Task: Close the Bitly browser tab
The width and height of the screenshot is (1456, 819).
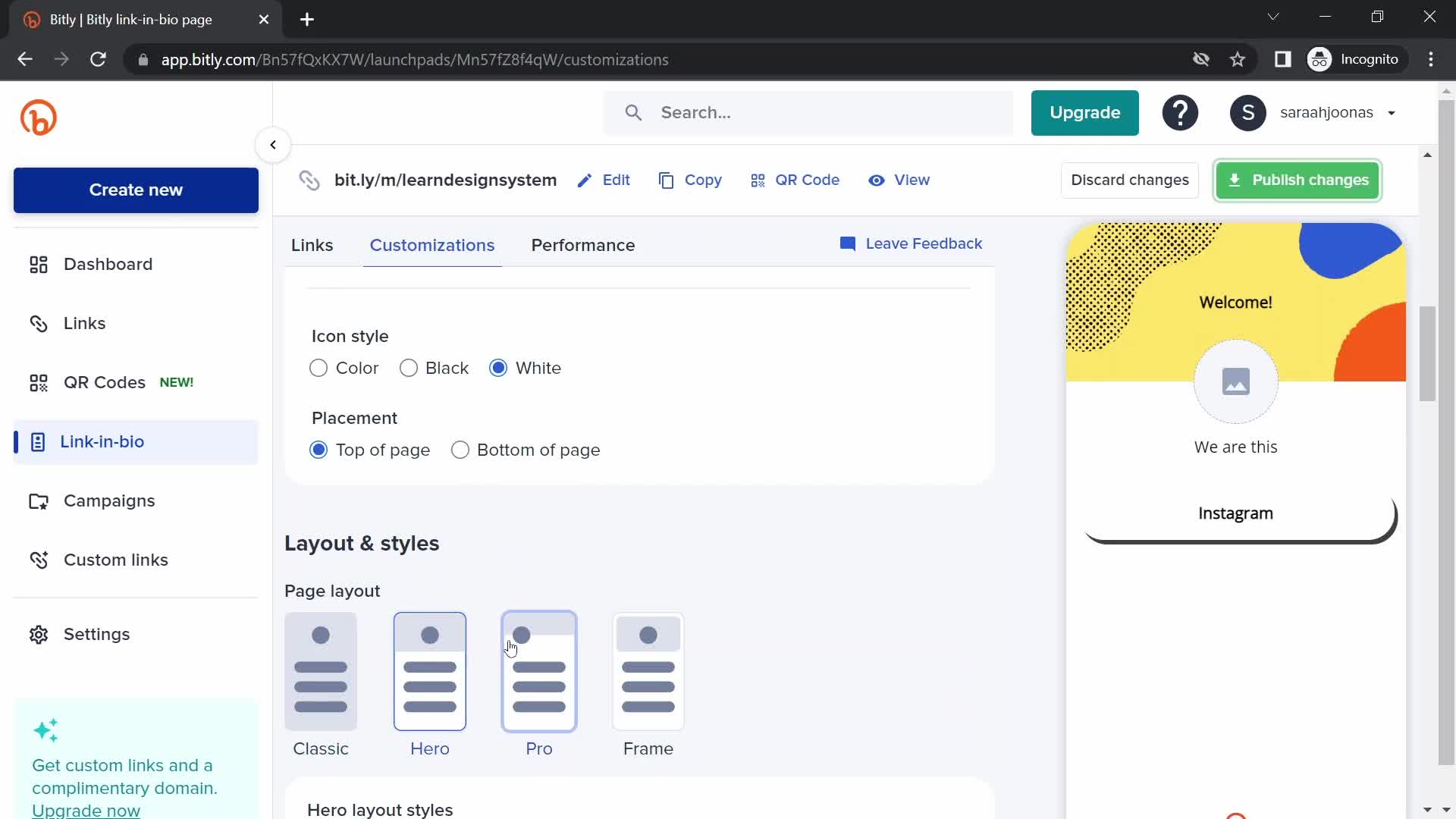Action: tap(264, 20)
